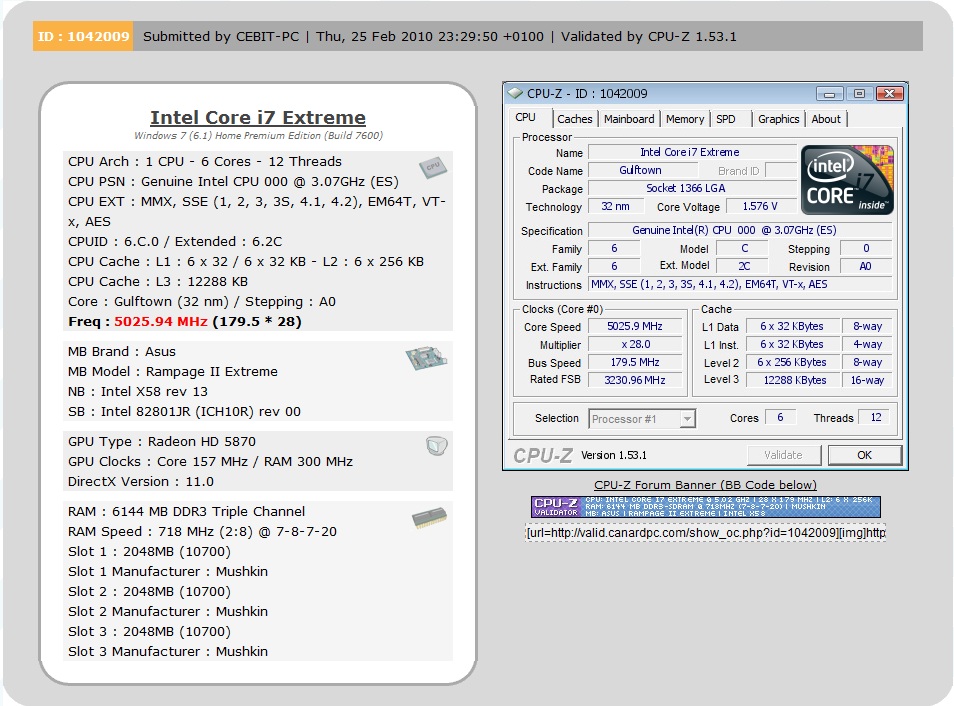Image resolution: width=954 pixels, height=706 pixels.
Task: Click the Ext. Model value 2C
Action: 743,266
